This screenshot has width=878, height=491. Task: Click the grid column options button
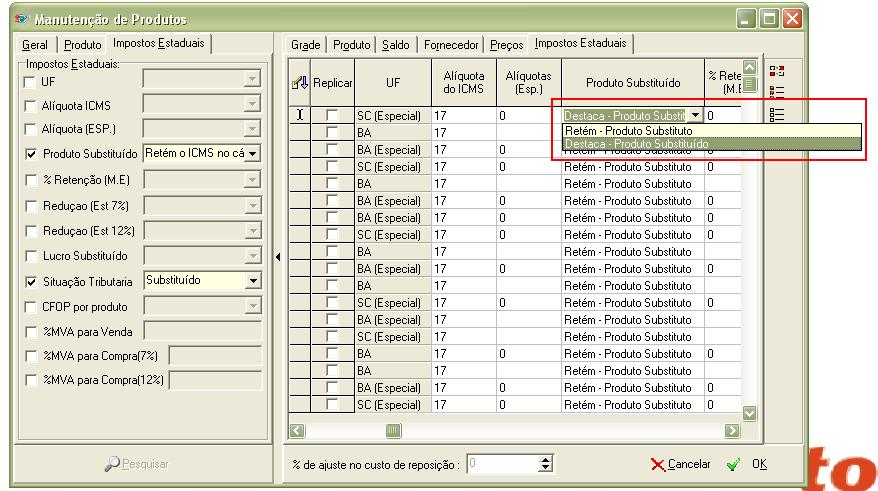(749, 85)
